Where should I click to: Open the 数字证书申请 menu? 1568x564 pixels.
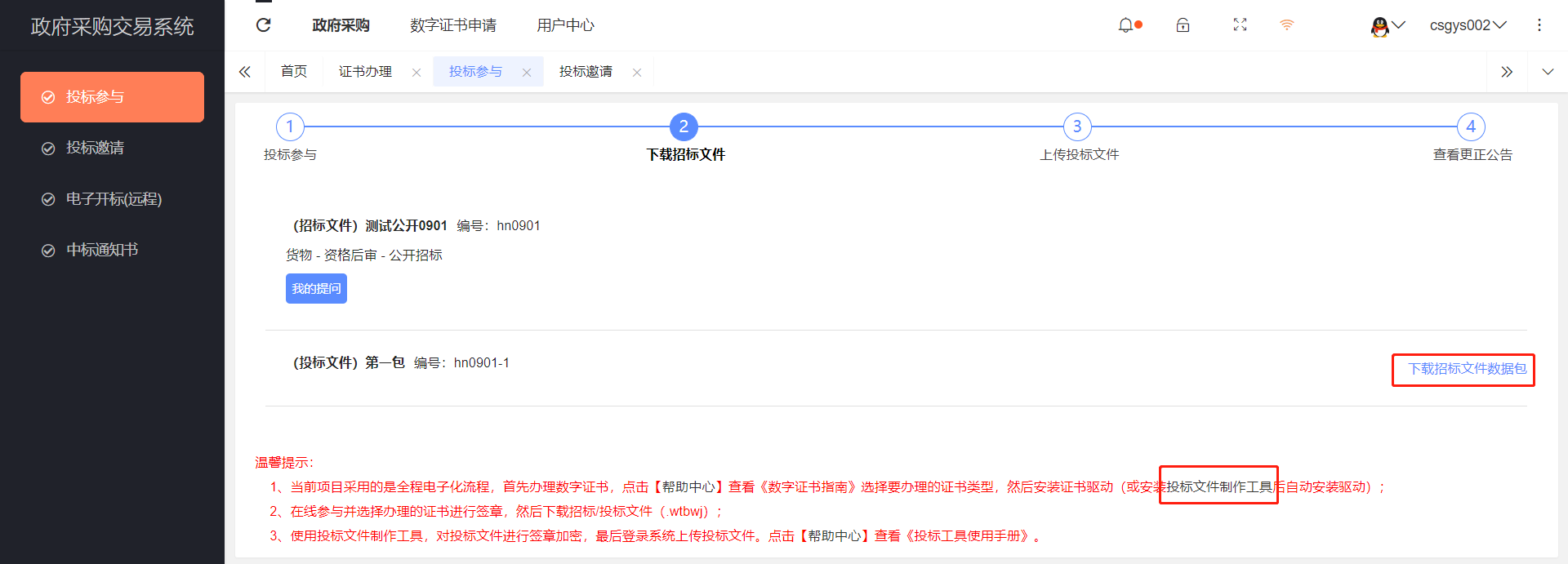(453, 25)
